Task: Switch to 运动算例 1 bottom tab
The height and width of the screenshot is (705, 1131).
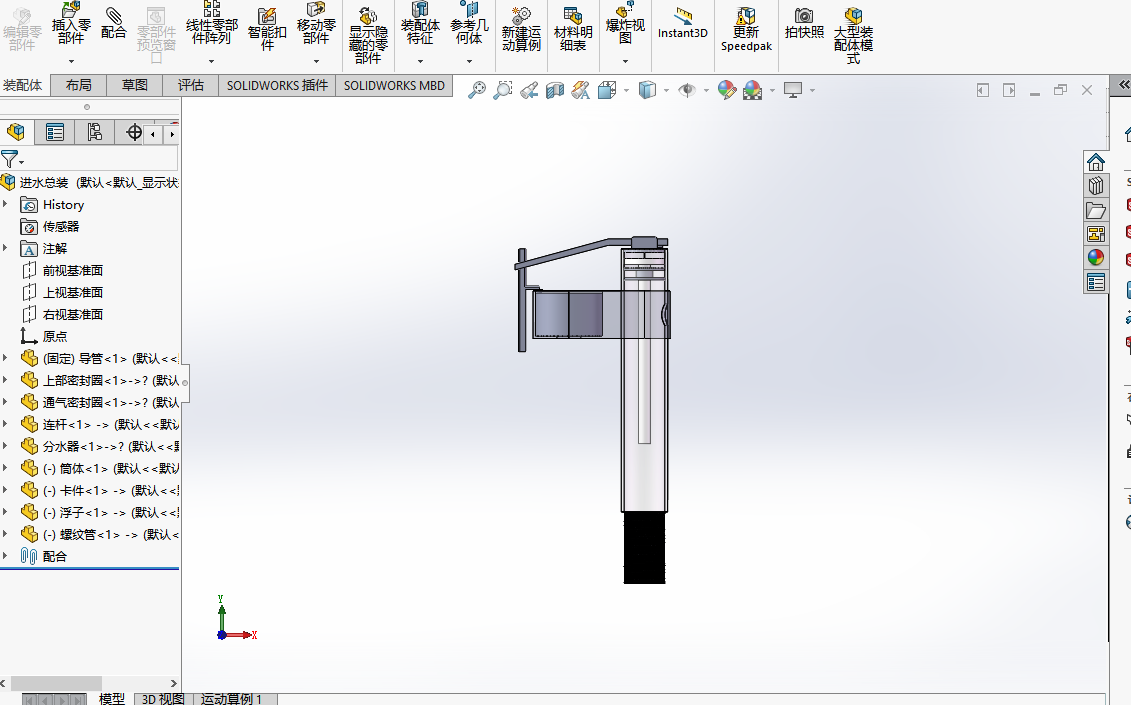Action: click(232, 699)
